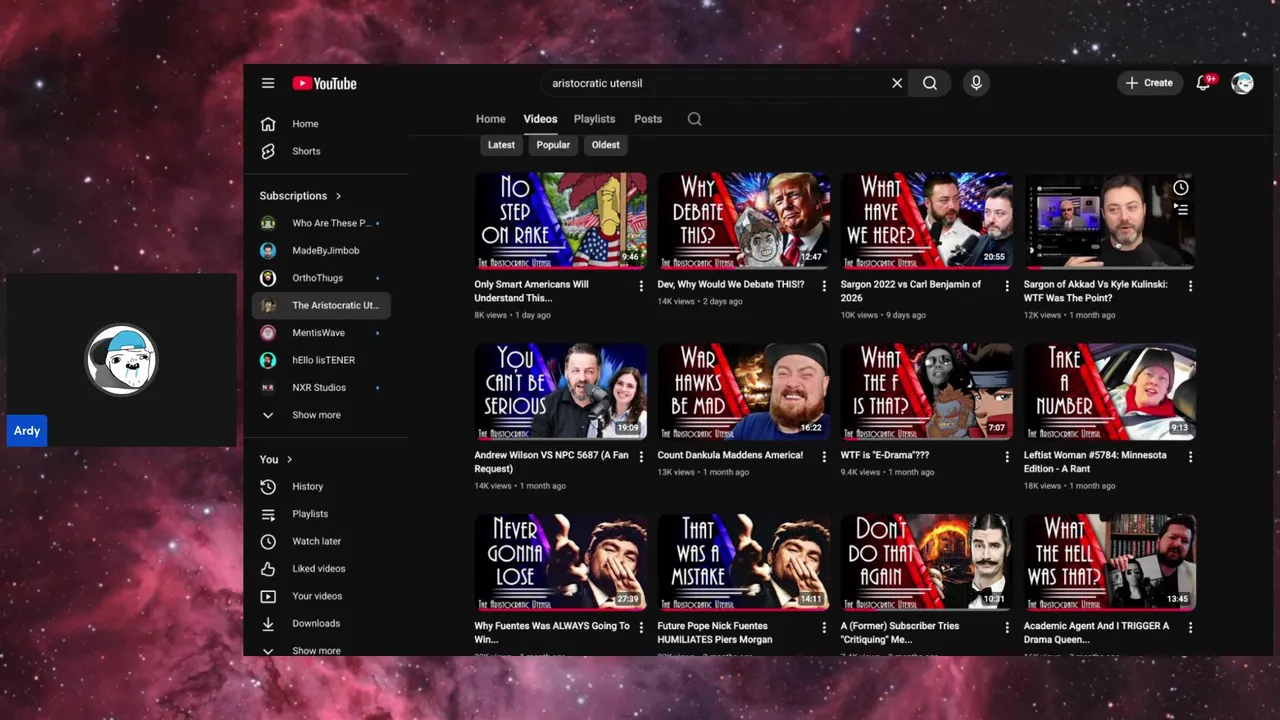This screenshot has height=720, width=1280.
Task: Open 'What Have We Here?' thumbnail
Action: 926,221
